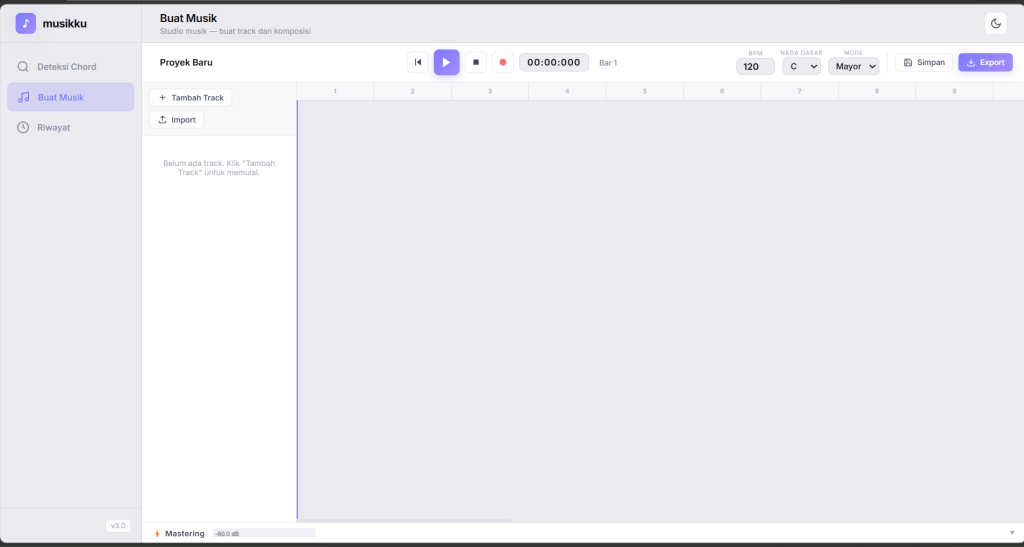Click the Tambah Track button
The height and width of the screenshot is (547, 1024).
coord(191,98)
